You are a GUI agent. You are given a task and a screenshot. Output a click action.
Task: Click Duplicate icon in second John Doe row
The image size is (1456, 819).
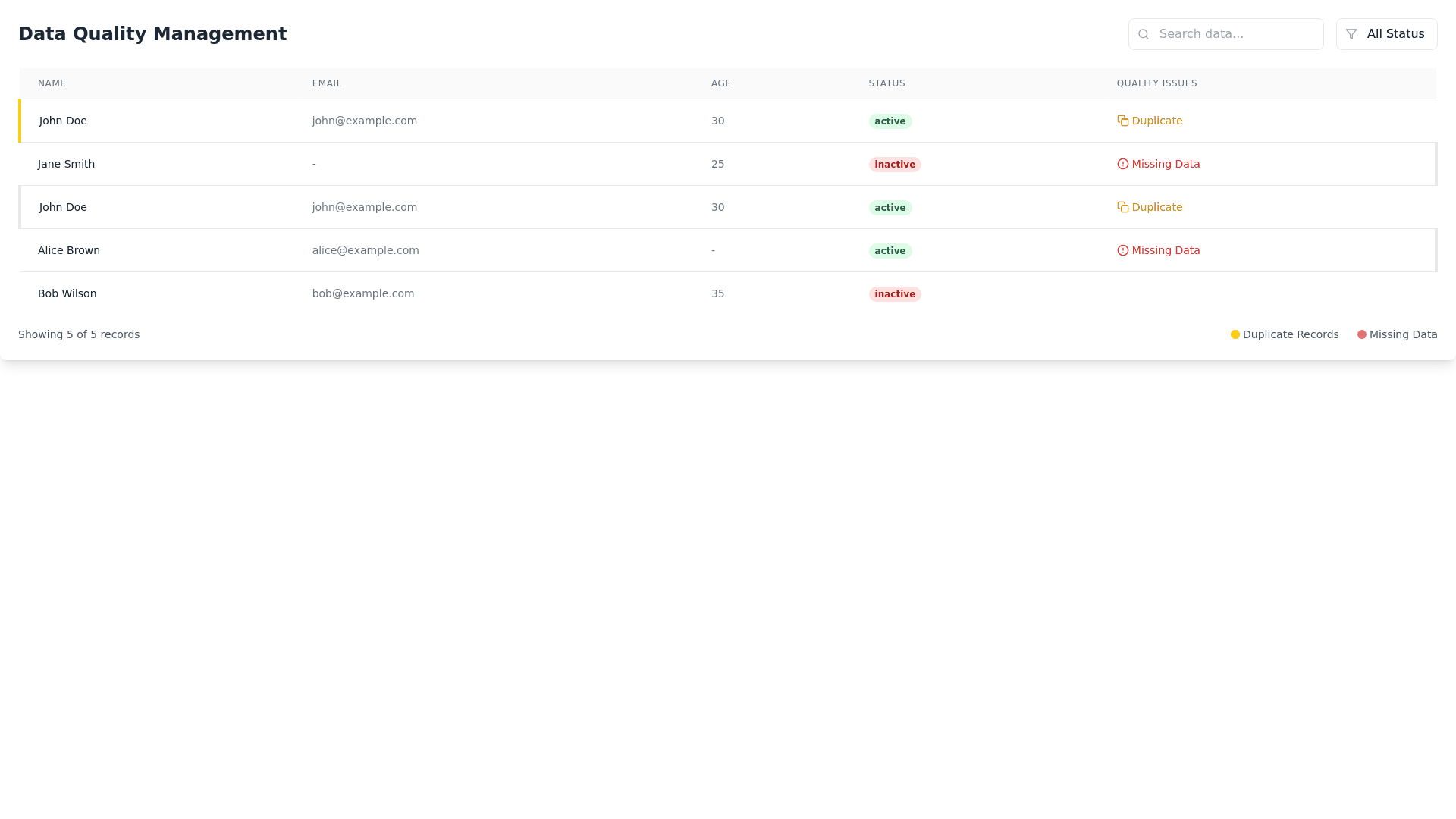(1123, 207)
